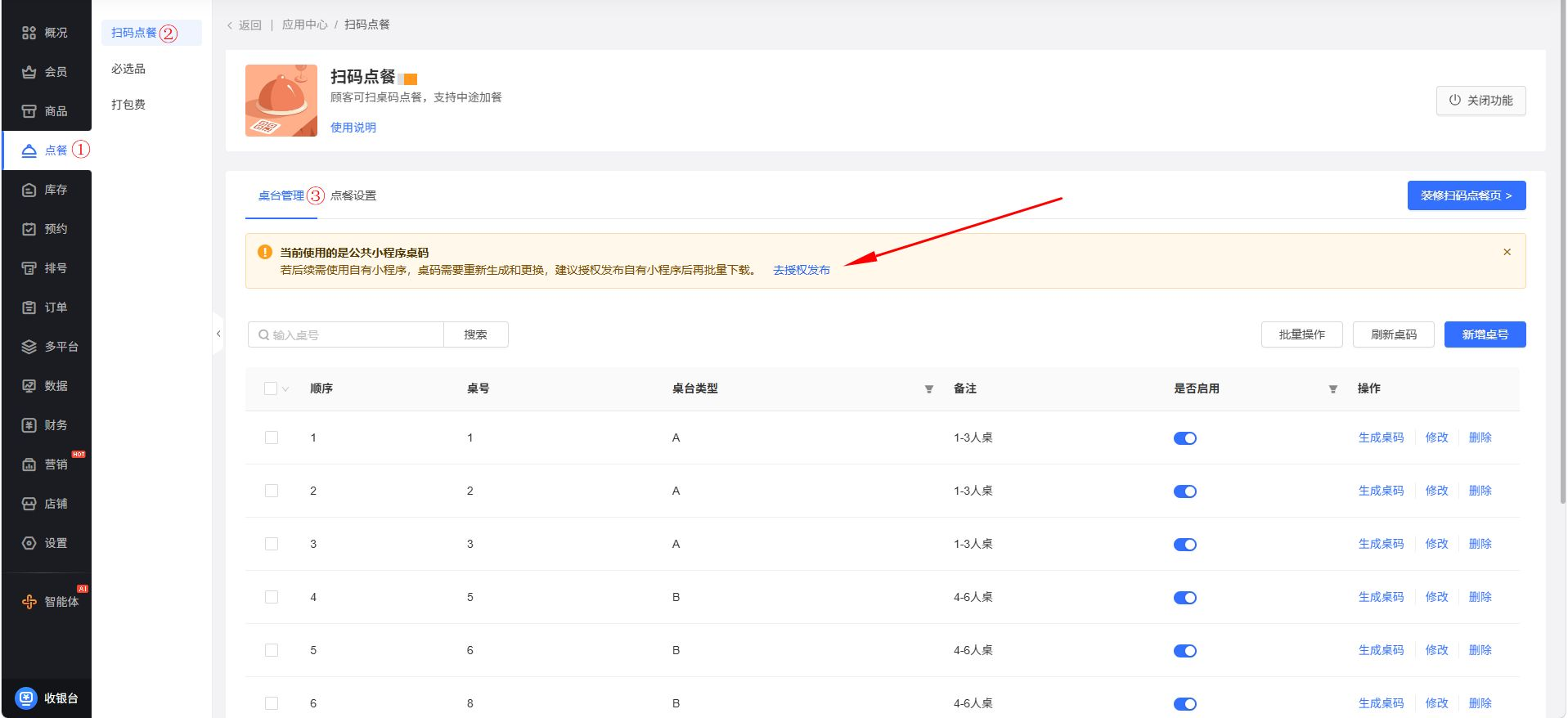Screen dimensions: 1568x718
Task: Select the 桌台管理 tab
Action: click(281, 195)
